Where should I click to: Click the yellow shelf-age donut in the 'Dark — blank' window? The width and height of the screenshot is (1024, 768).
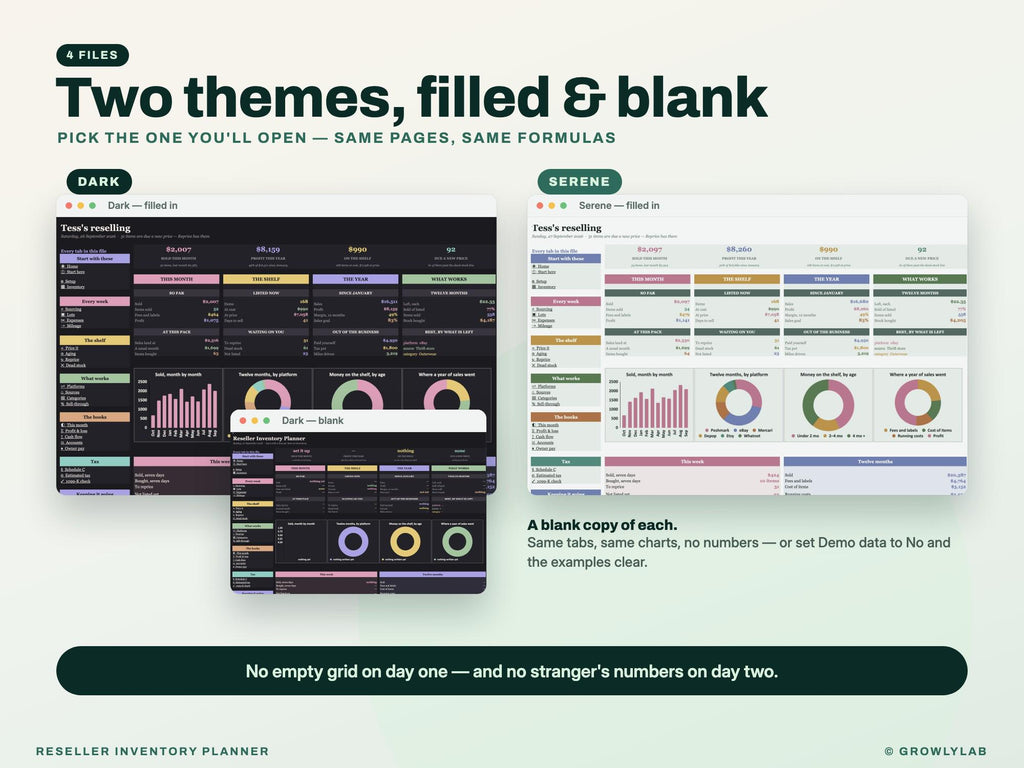point(405,541)
